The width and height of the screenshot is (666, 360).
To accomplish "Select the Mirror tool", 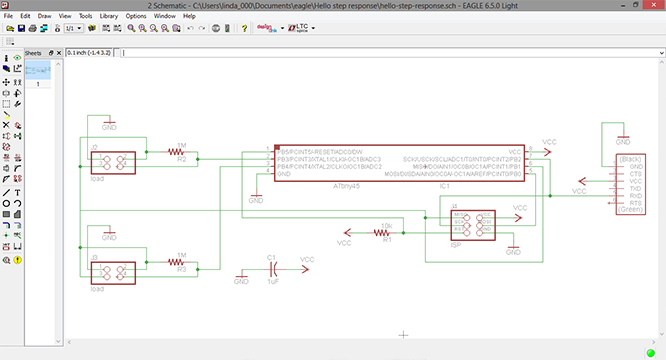I will (x=6, y=93).
